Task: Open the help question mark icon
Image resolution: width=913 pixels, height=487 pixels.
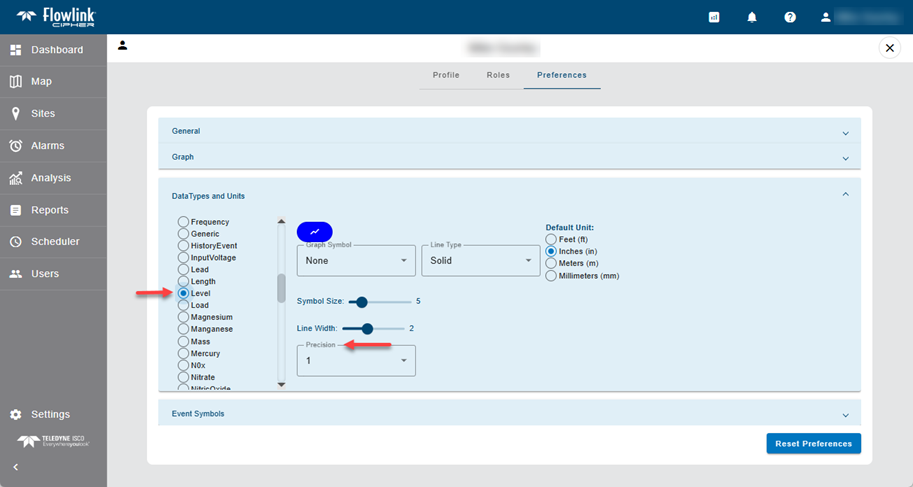Action: [790, 17]
